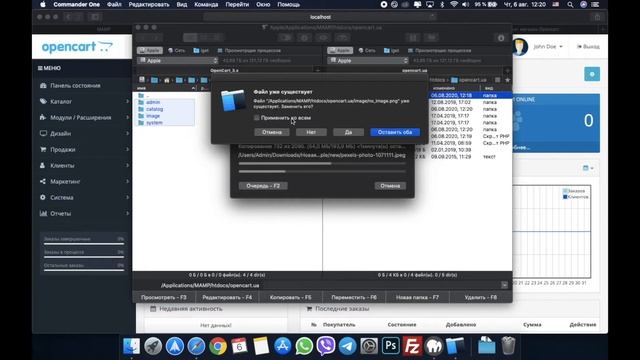Expand the 'Отчеты' sidebar chevron
The height and width of the screenshot is (360, 640).
point(127,213)
